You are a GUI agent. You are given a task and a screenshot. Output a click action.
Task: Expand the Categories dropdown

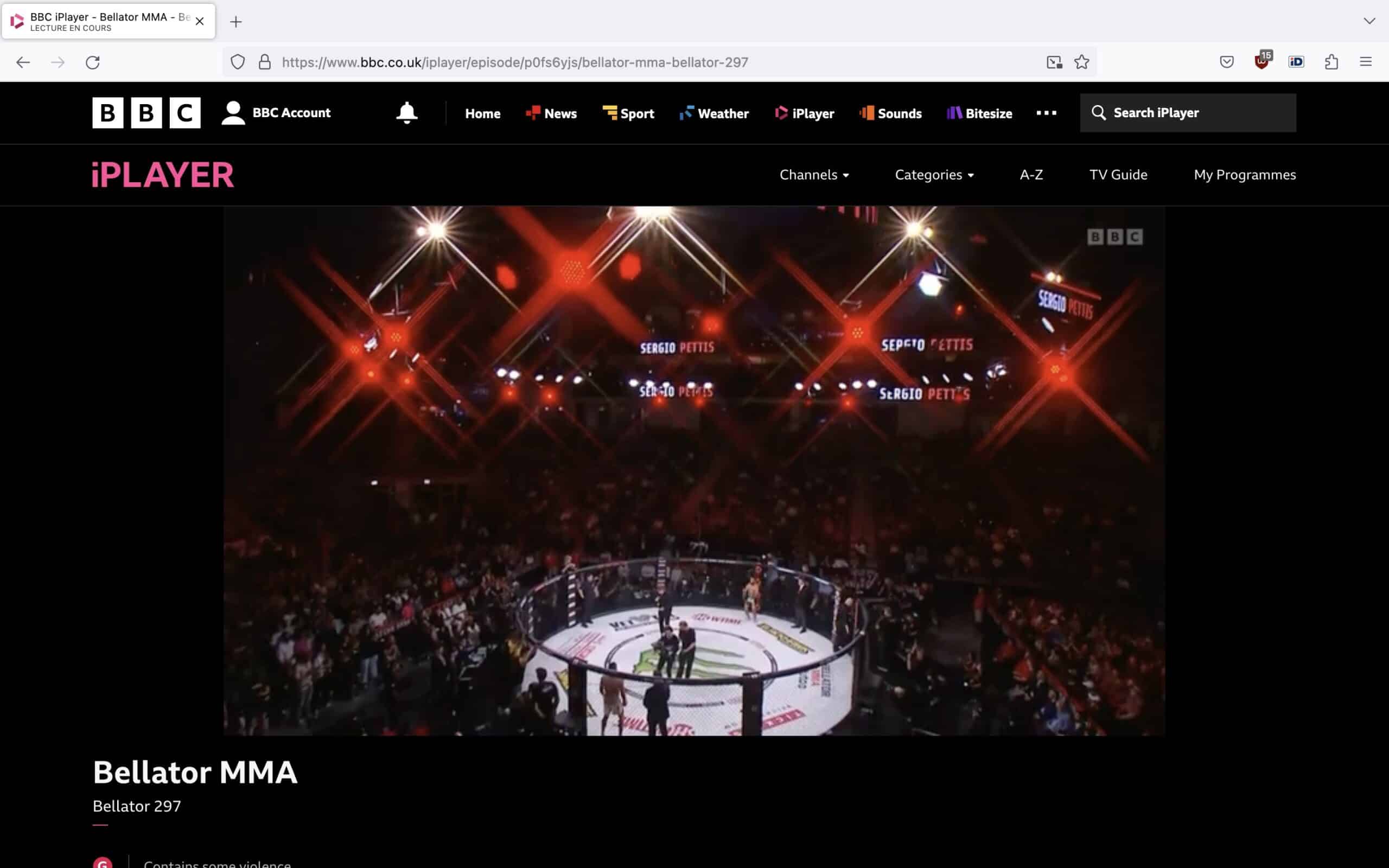click(934, 175)
